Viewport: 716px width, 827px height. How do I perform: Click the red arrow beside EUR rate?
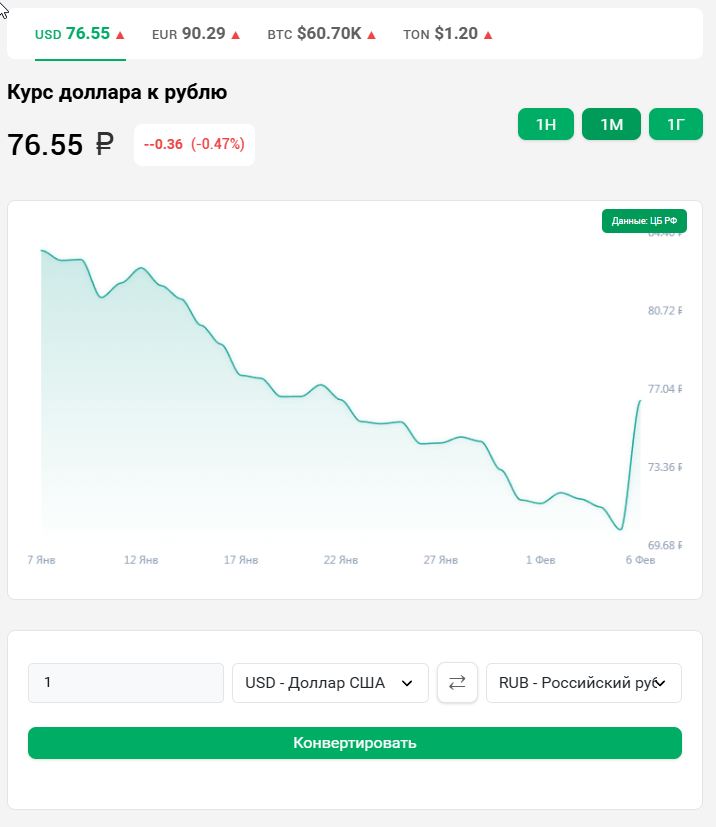click(x=236, y=35)
